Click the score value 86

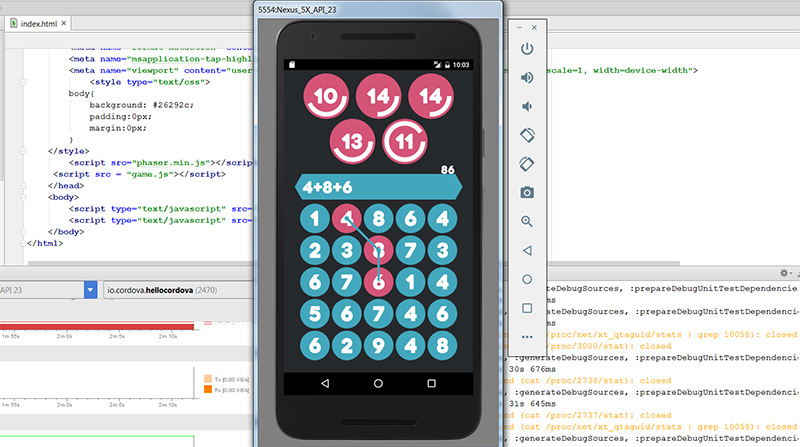(x=447, y=169)
